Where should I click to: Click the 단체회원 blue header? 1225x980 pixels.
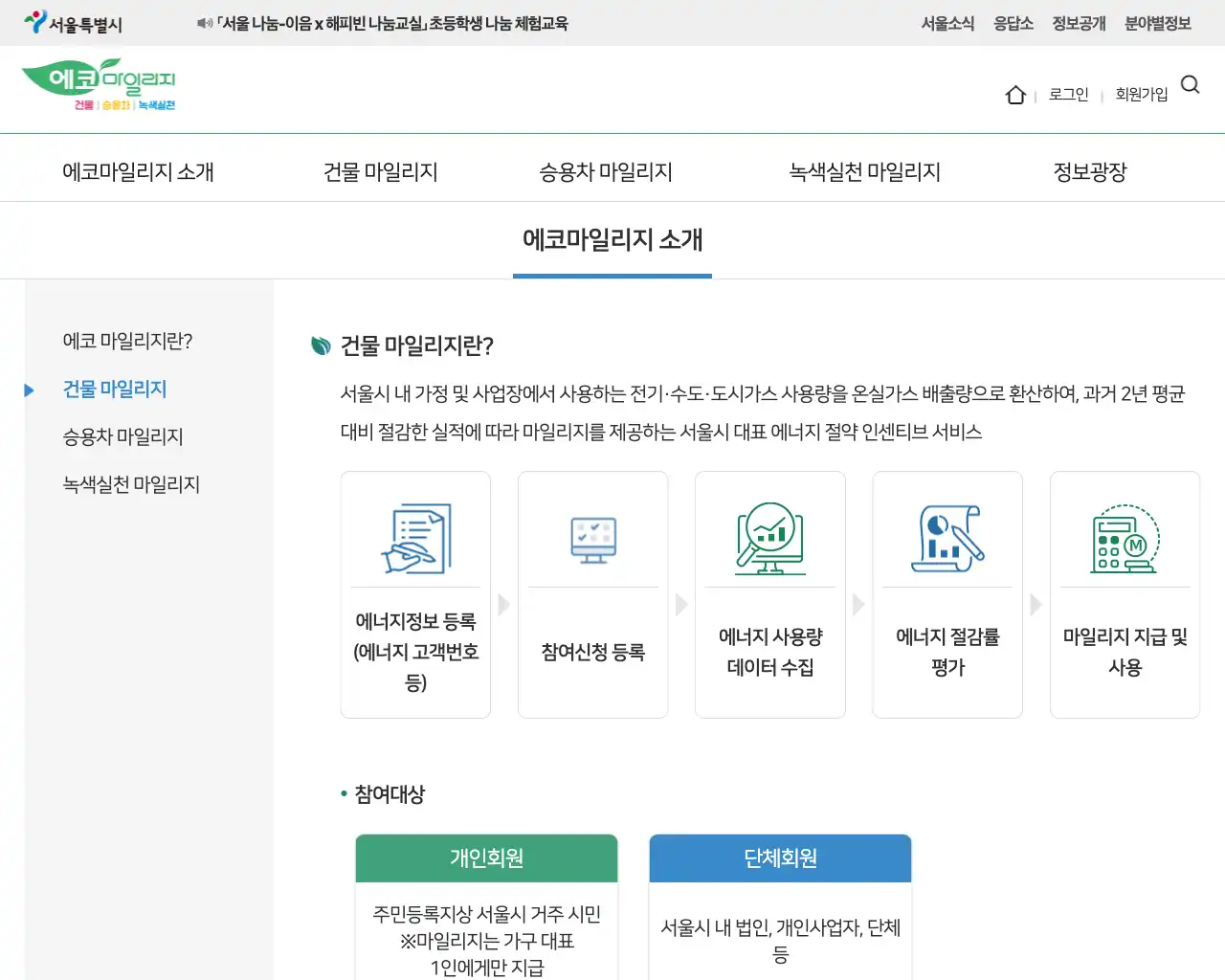(780, 858)
